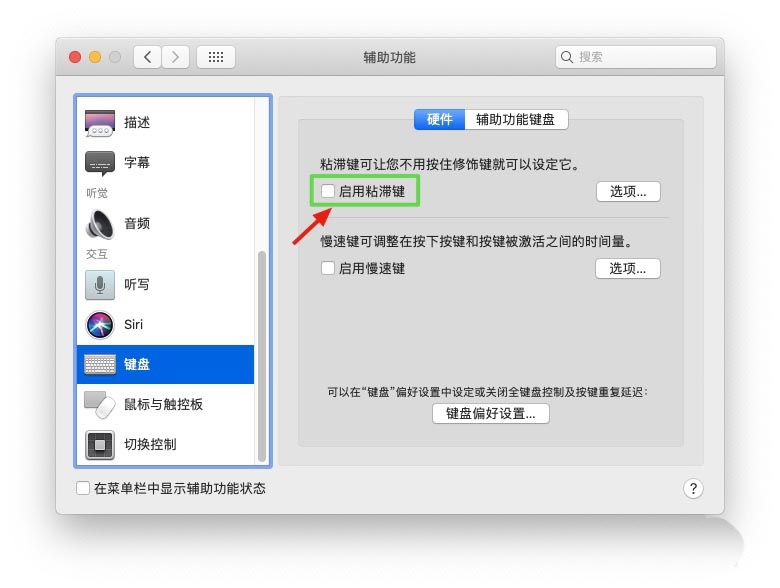Switch to the 硬件 tab
The image size is (780, 588).
click(x=439, y=119)
